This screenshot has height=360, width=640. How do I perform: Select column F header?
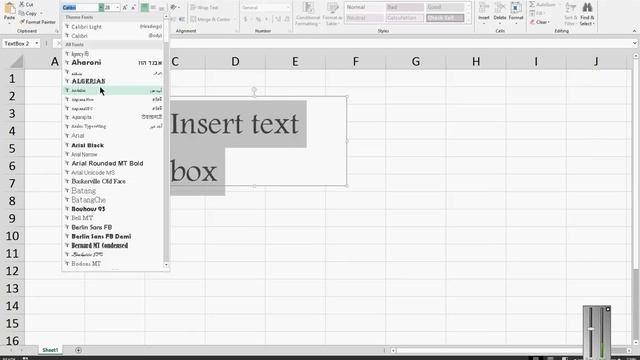coord(356,62)
